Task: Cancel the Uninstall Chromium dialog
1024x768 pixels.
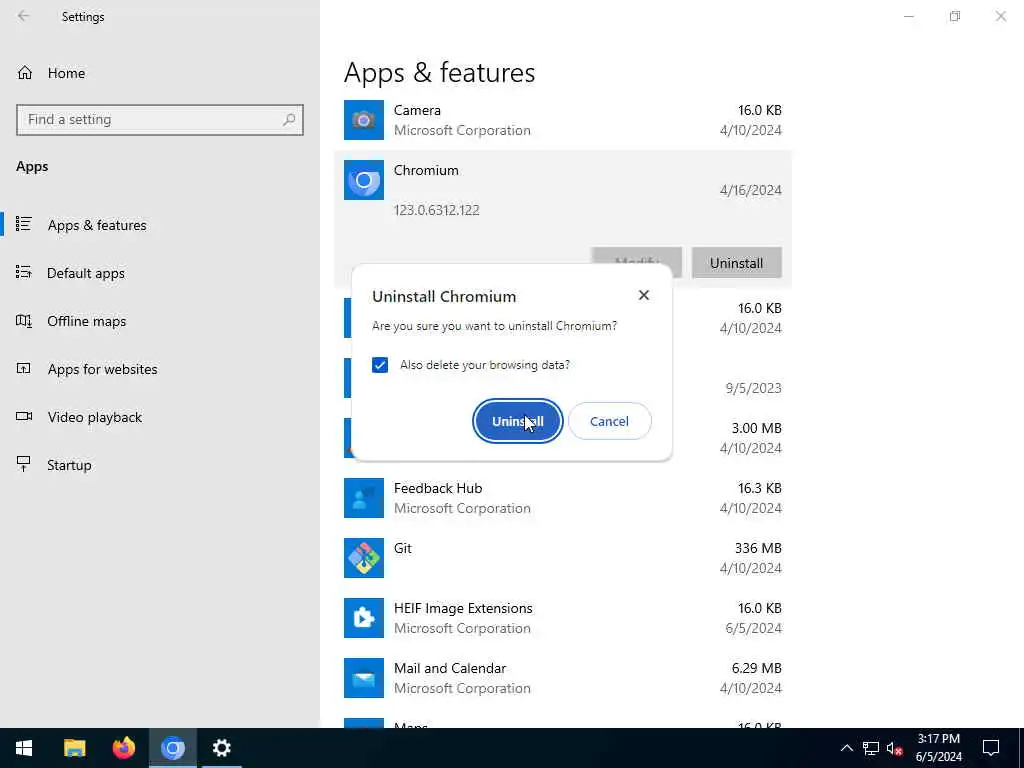Action: (609, 421)
